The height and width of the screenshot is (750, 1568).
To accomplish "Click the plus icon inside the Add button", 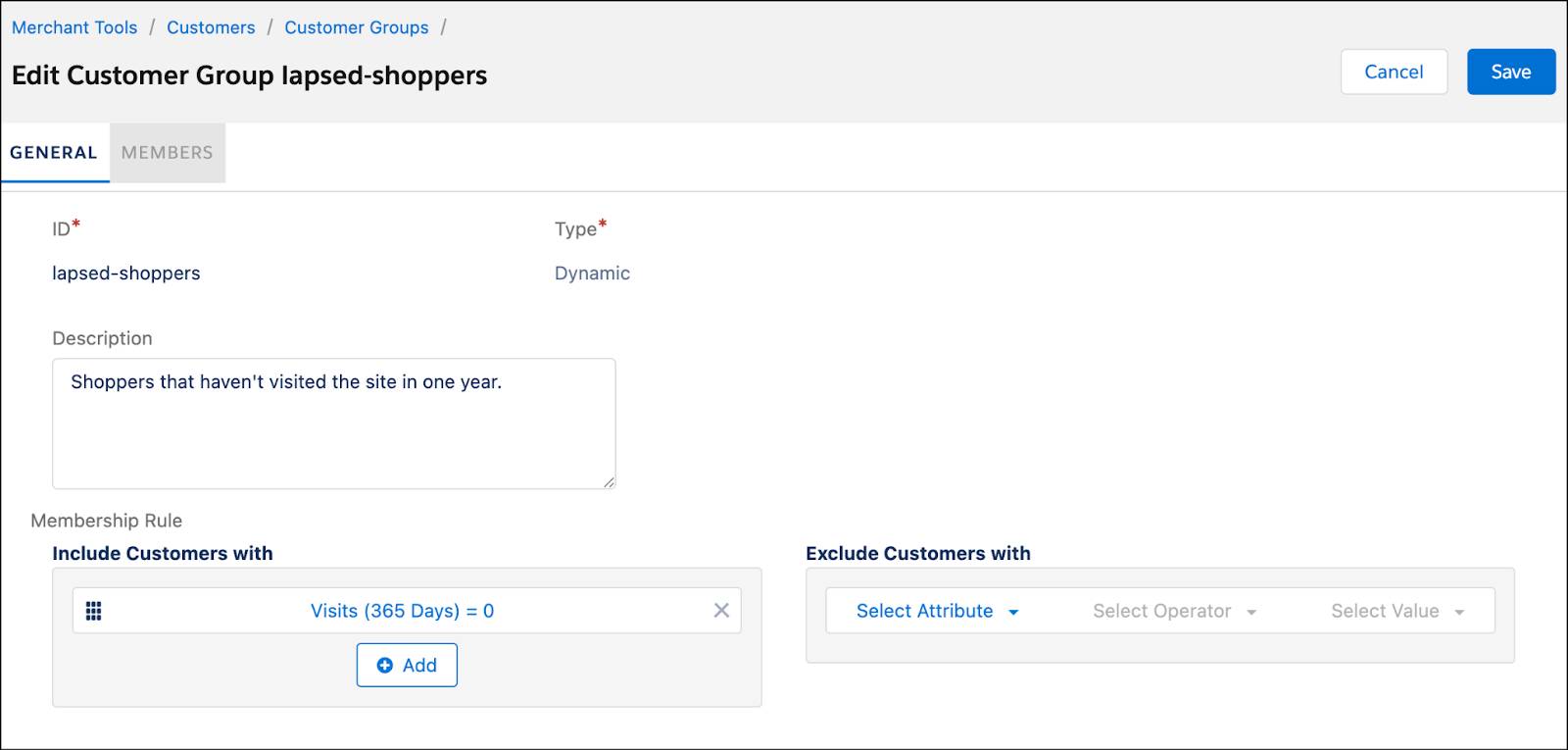I will coord(384,665).
